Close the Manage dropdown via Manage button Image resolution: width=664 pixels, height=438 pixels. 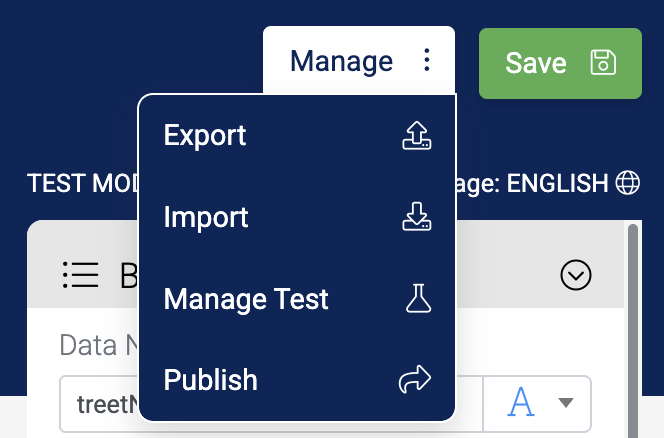pos(359,60)
